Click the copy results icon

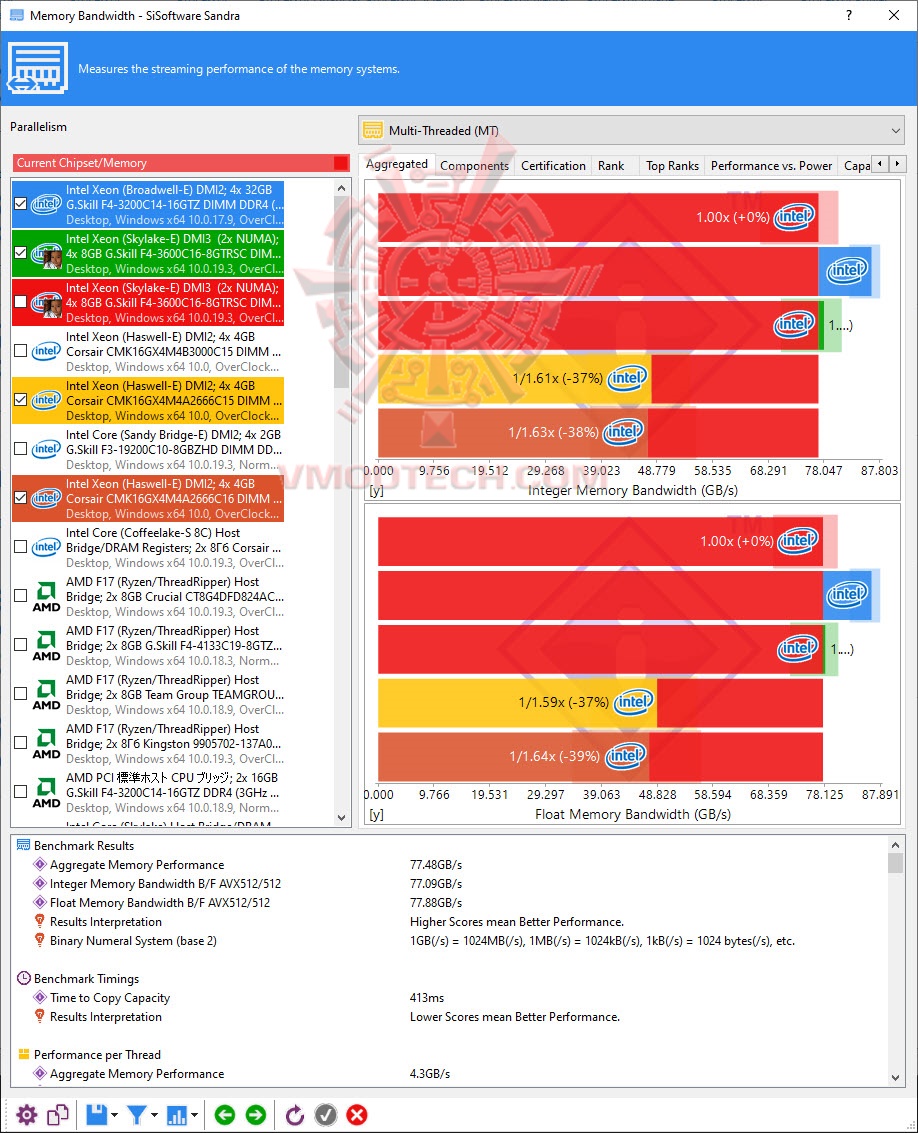pyautogui.click(x=58, y=1115)
